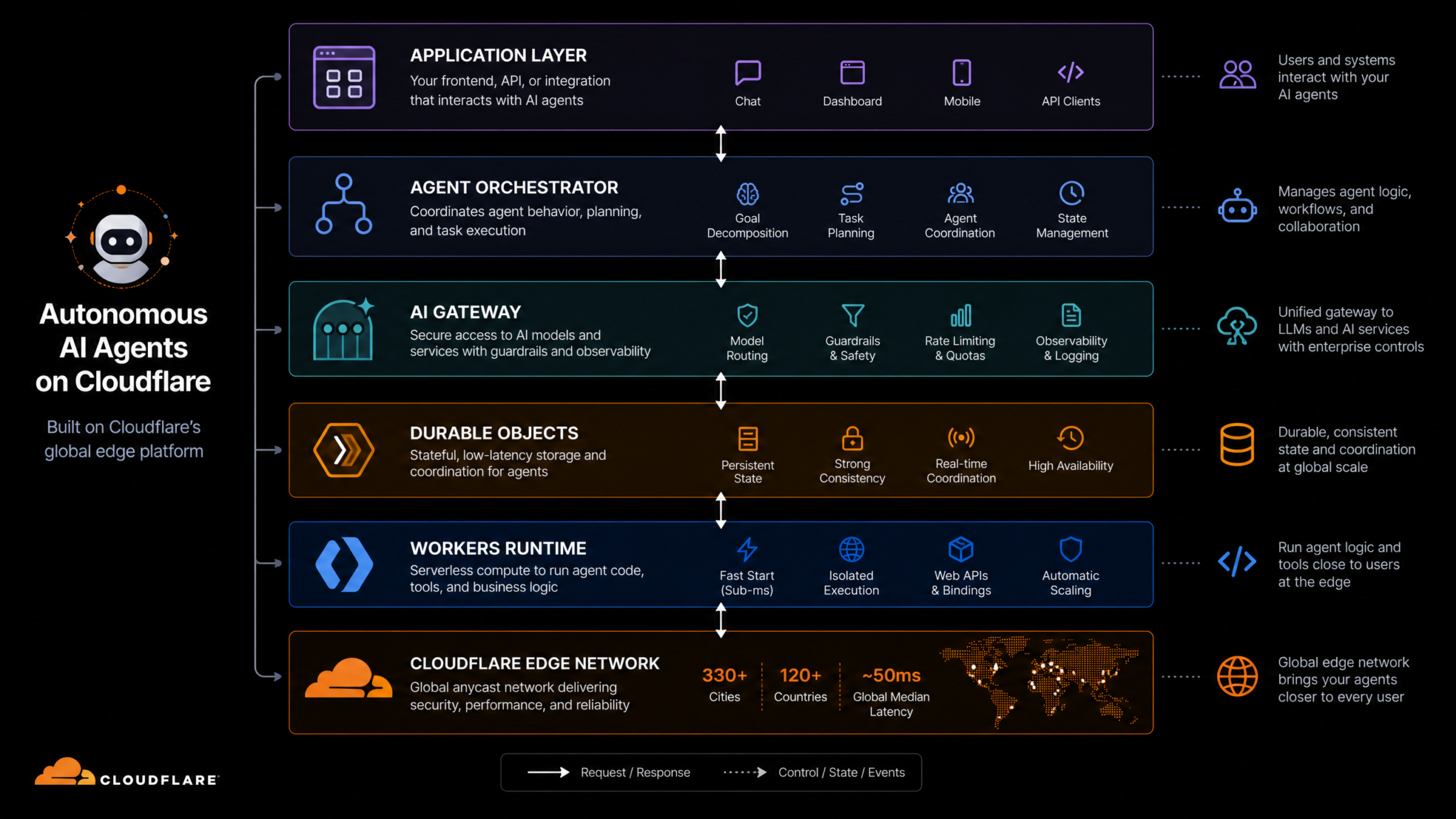Click the Automatic Scaling shield icon
1456x819 pixels.
1070,549
